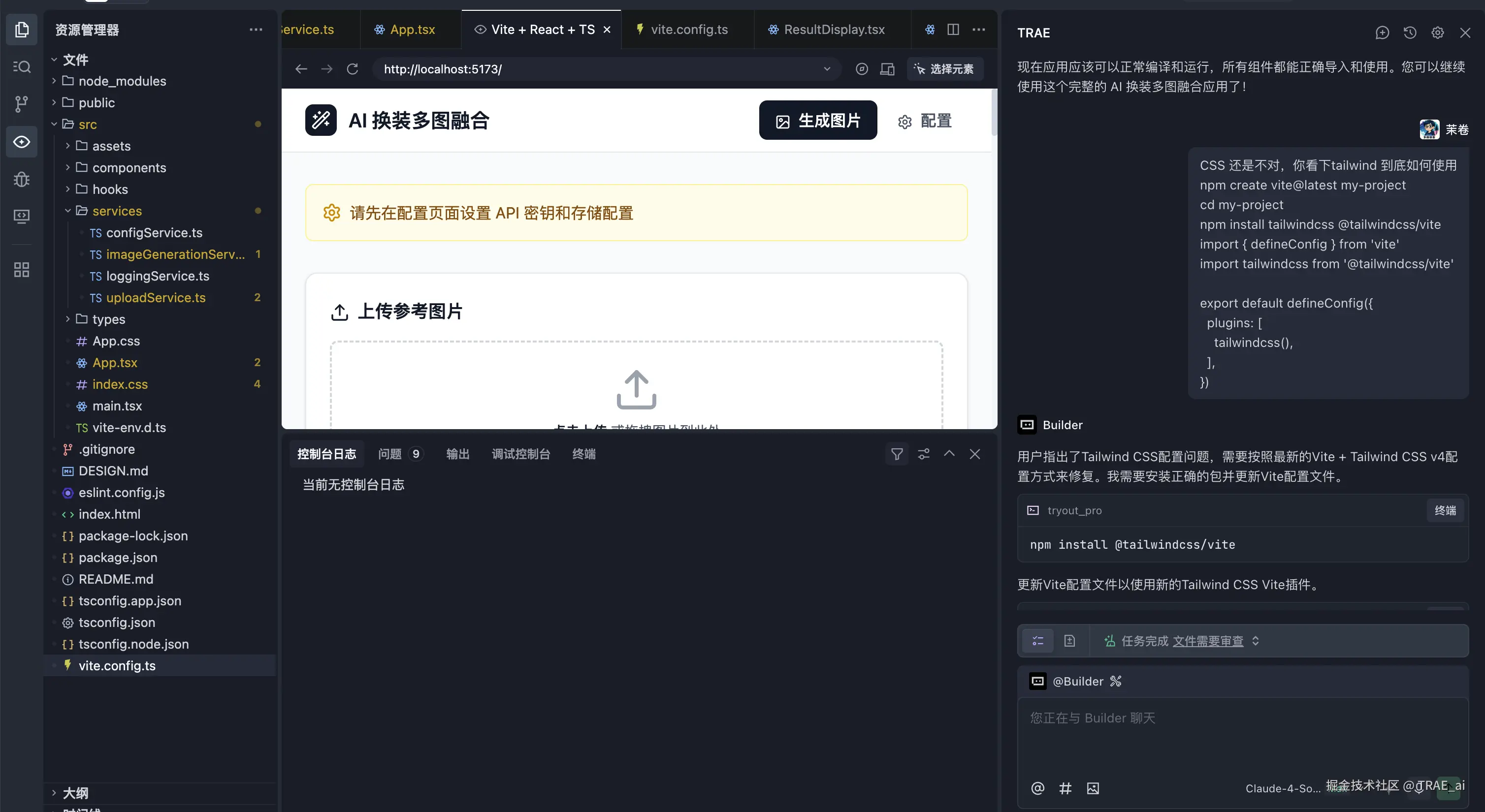Toggle the split editor layout icon
Screen dimensions: 1485x812
coord(953,30)
